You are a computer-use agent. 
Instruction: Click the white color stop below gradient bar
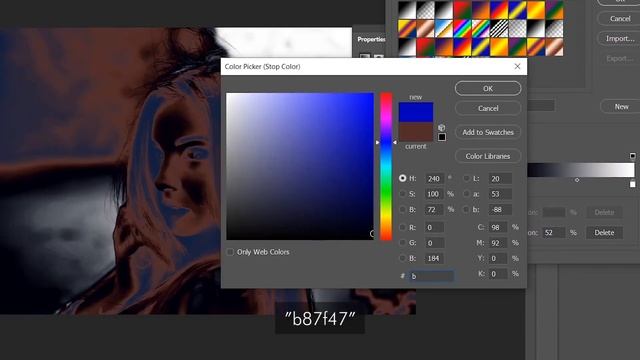pos(632,184)
